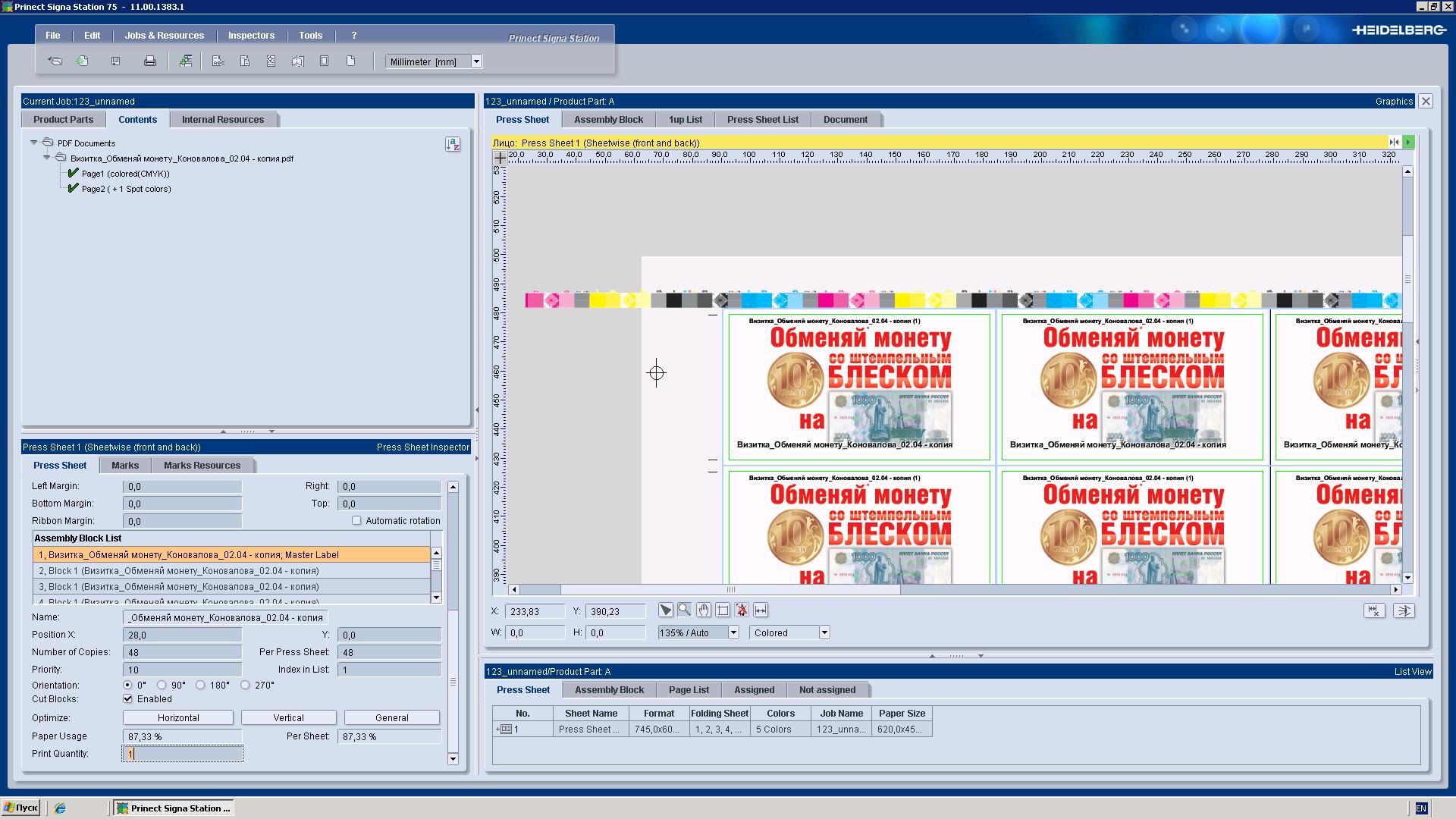Image resolution: width=1456 pixels, height=819 pixels.
Task: Select the measure distance tool
Action: click(x=761, y=610)
